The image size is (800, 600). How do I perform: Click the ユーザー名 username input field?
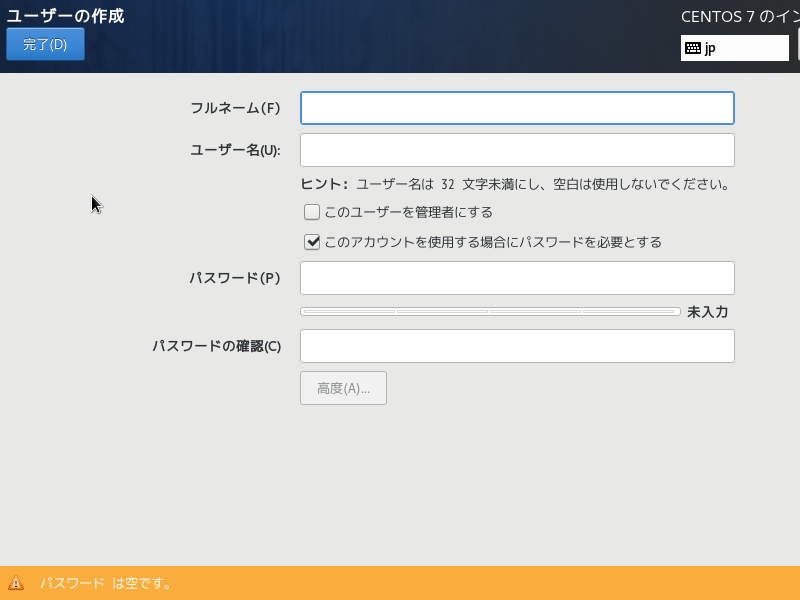click(x=517, y=150)
